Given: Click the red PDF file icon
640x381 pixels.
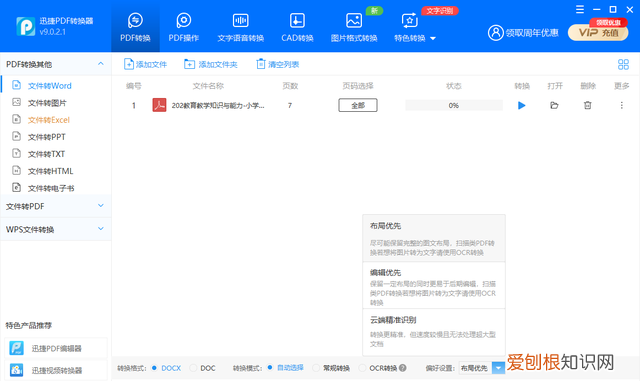Looking at the screenshot, I should coord(159,105).
